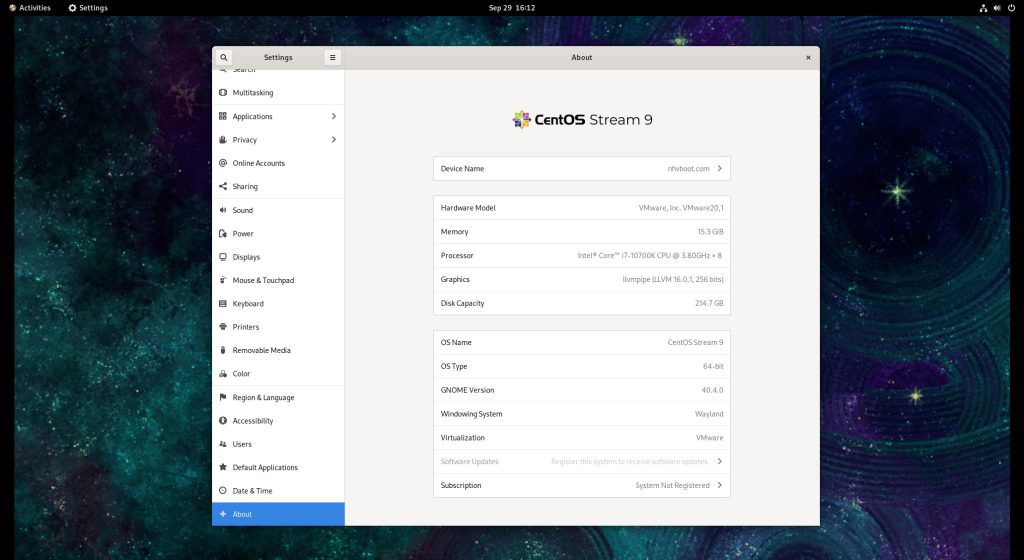
Task: Click the Processor row i7-10700K value
Action: 649,255
